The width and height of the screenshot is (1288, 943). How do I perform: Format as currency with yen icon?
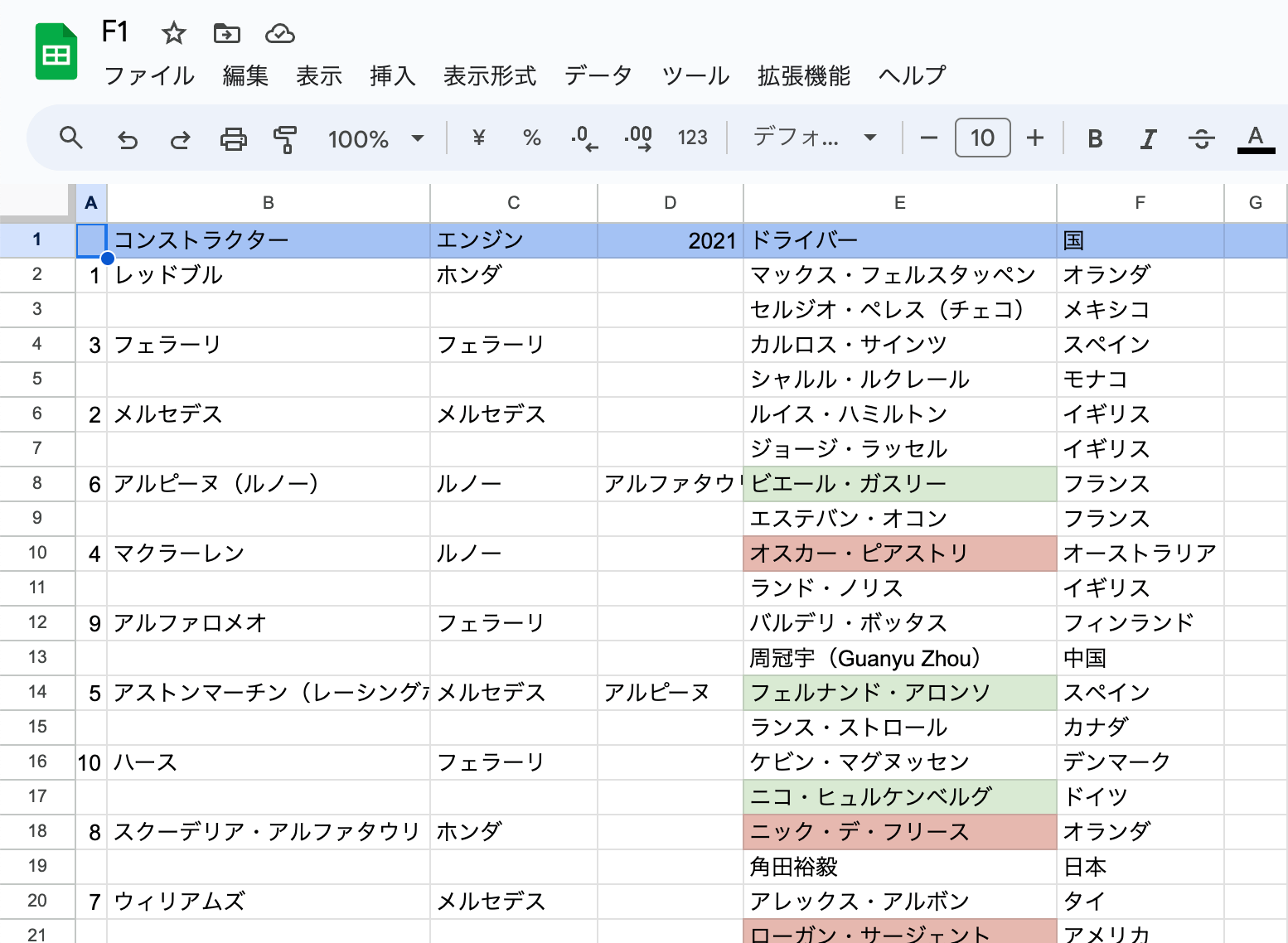[x=478, y=138]
